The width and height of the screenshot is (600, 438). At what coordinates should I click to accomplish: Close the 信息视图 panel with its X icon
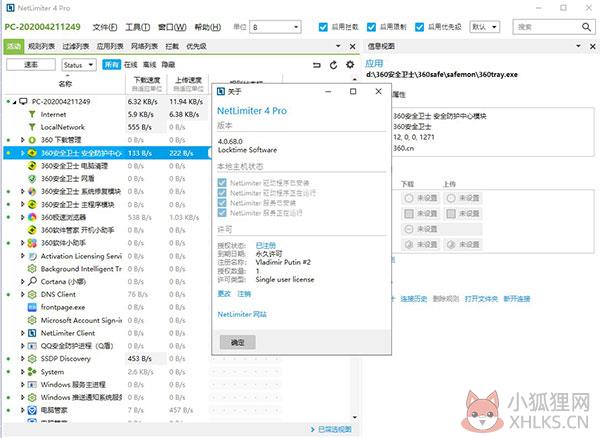[x=592, y=46]
